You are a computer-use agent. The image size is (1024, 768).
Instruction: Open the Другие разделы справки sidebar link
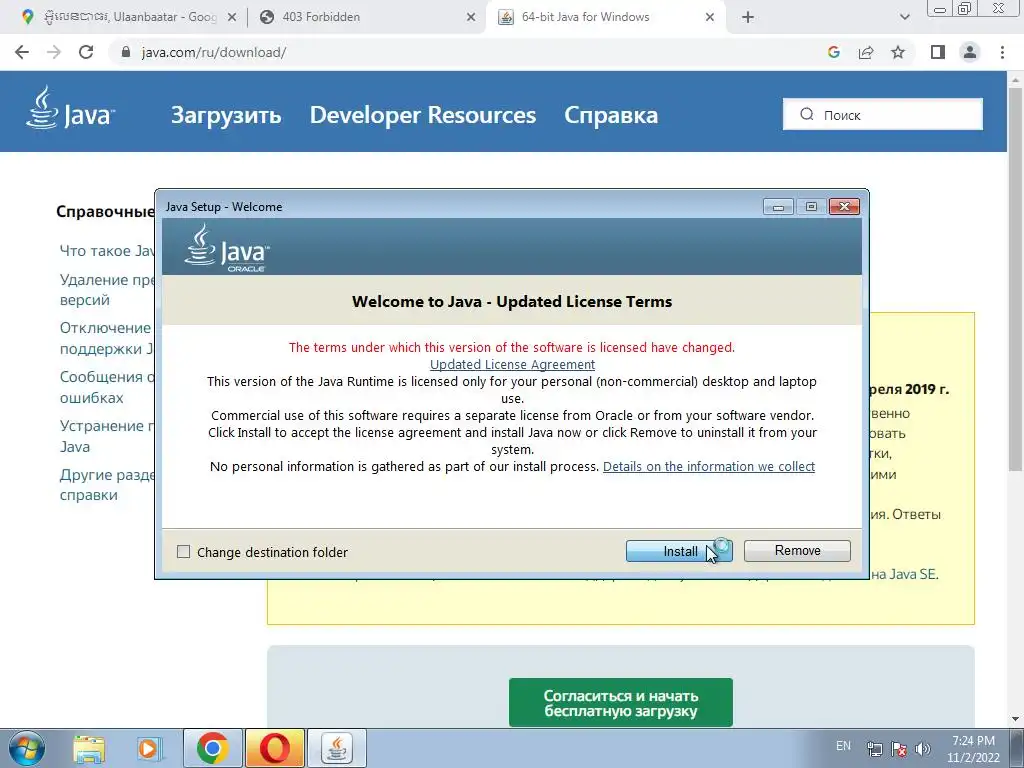pos(107,485)
